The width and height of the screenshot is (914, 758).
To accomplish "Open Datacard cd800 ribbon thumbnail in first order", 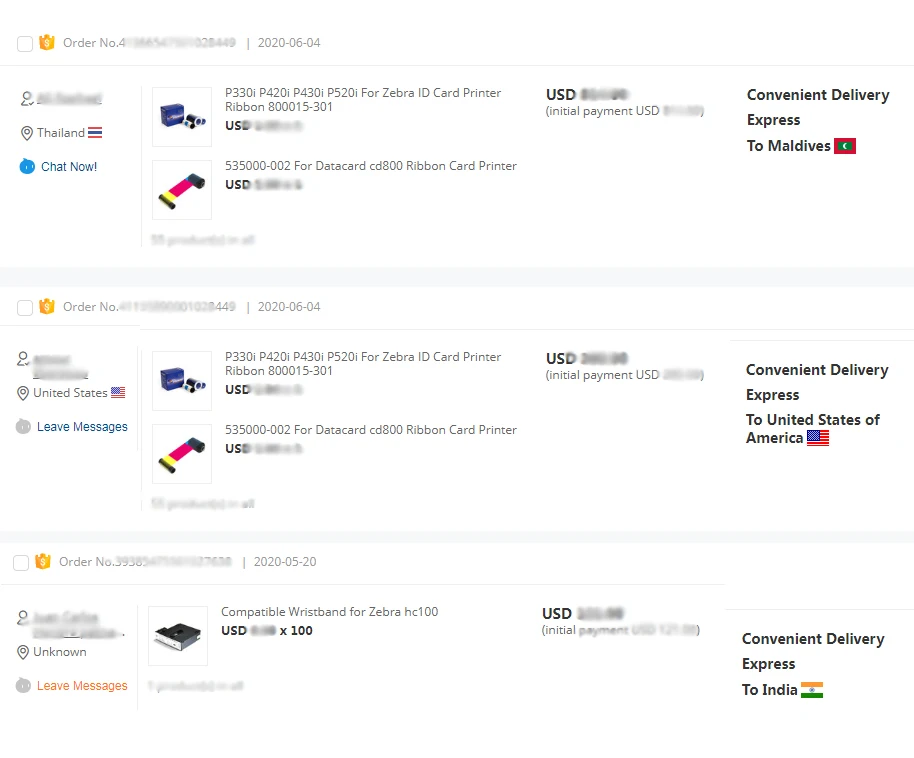I will [182, 190].
